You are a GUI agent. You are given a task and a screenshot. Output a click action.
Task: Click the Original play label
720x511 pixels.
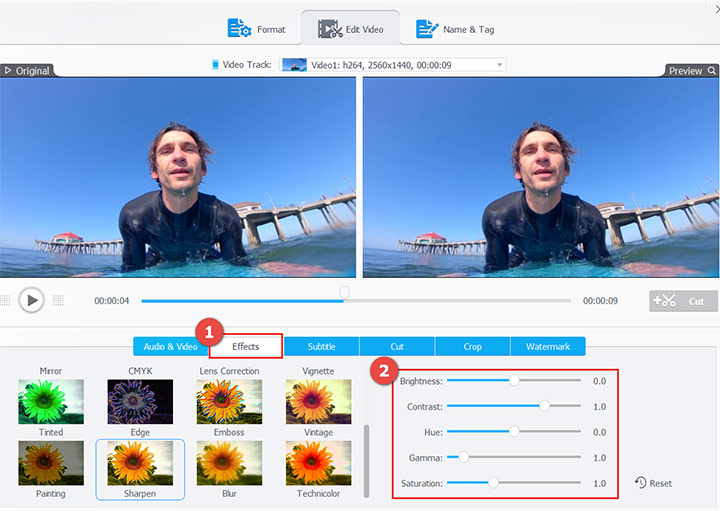point(27,71)
